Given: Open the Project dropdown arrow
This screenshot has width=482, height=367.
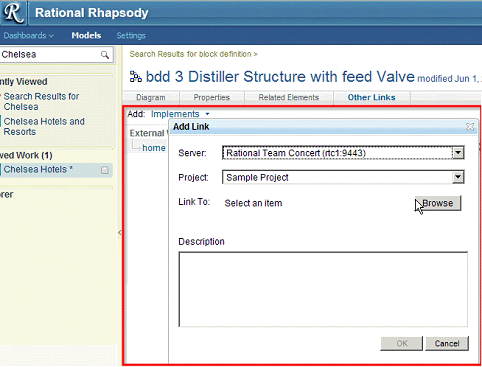Looking at the screenshot, I should click(458, 177).
